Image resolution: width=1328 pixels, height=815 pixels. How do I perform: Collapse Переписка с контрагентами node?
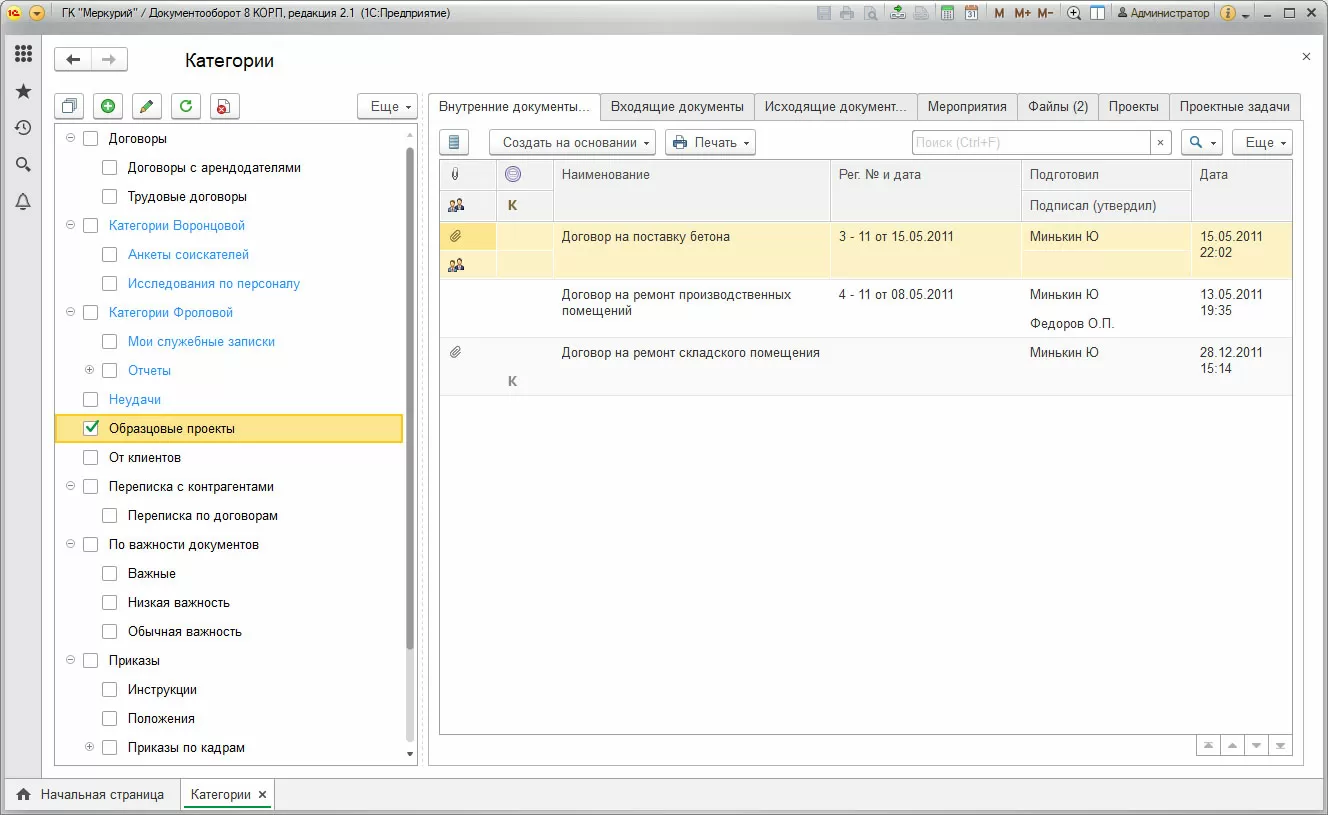(x=70, y=487)
